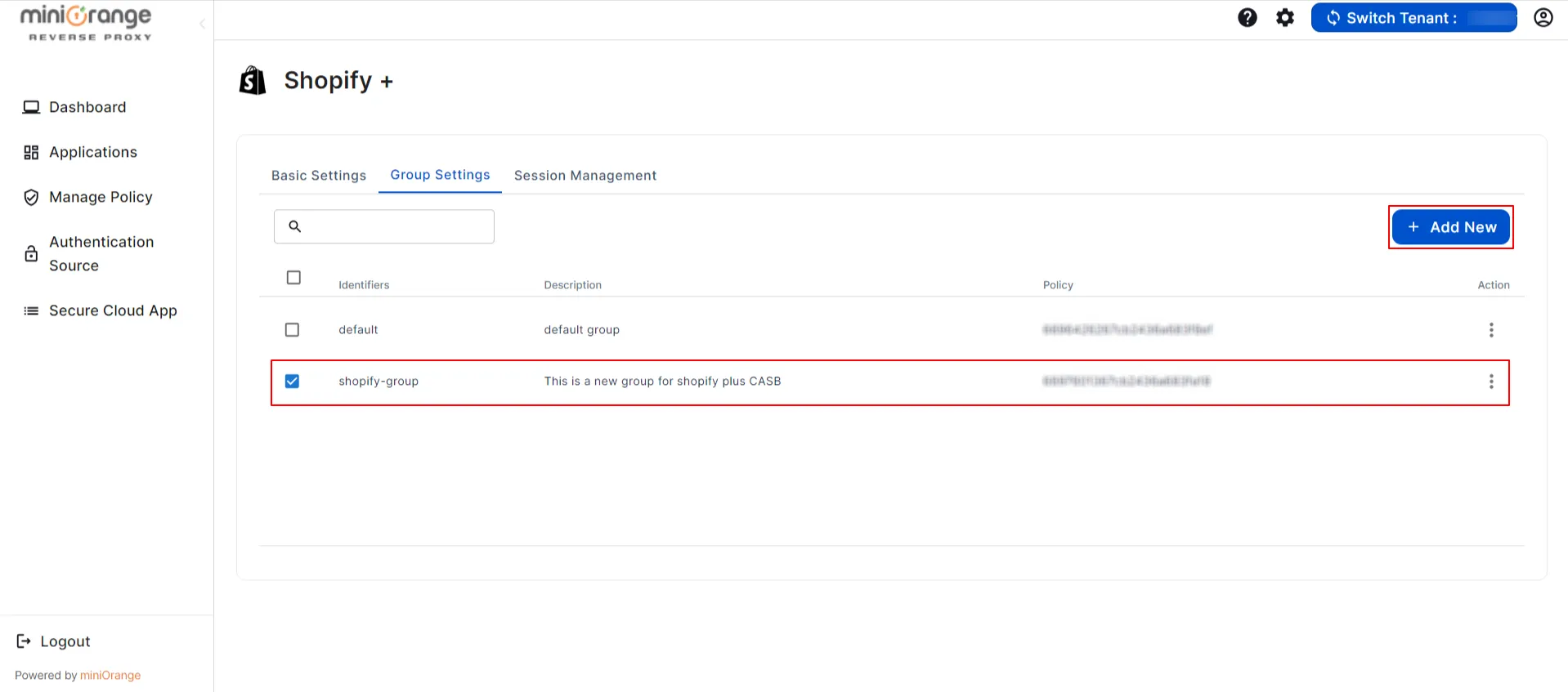Click the Add New button
Image resolution: width=1568 pixels, height=692 pixels.
(1451, 227)
